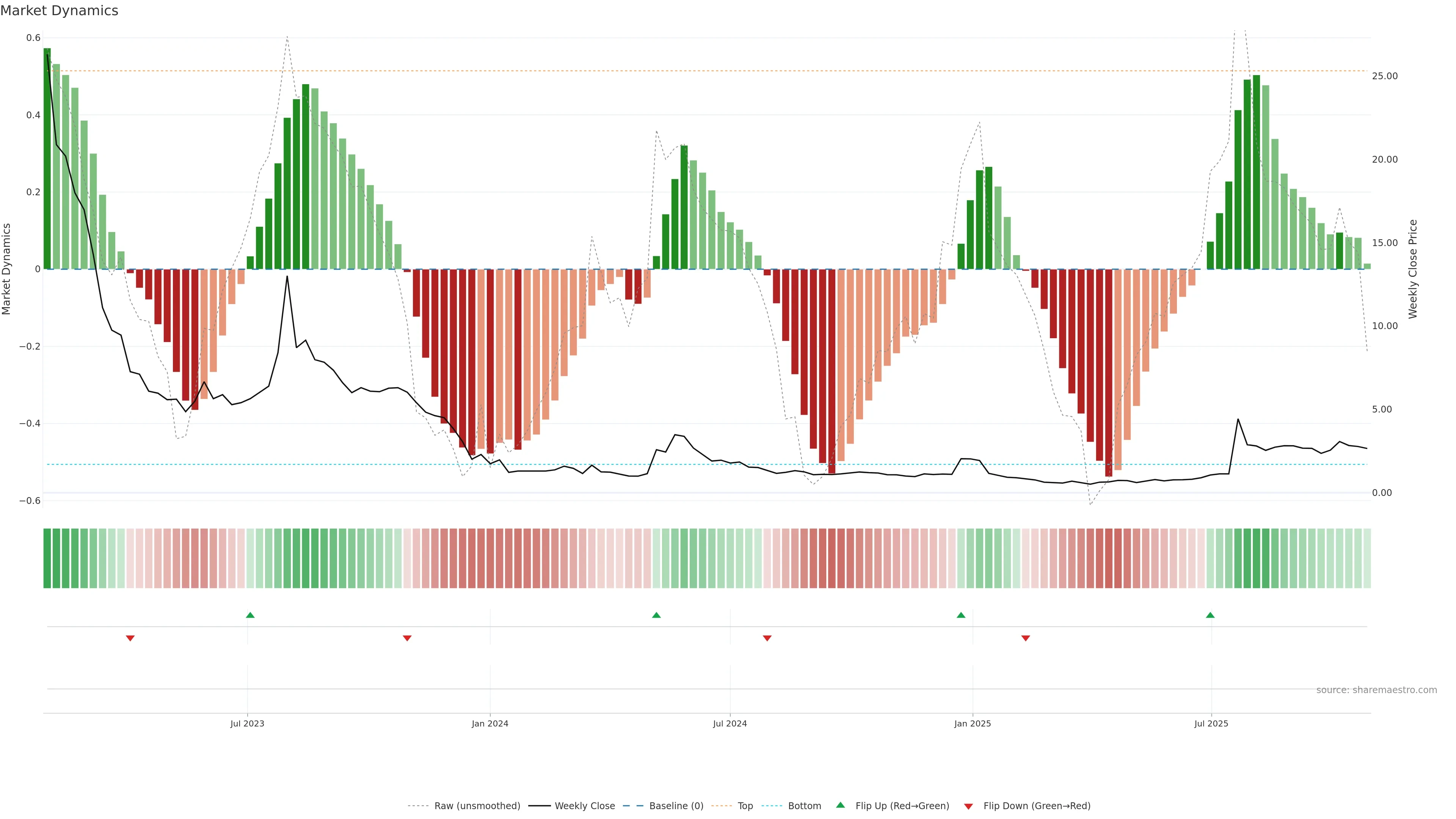Click the red flip-down triangle after Jul 2024
Image resolution: width=1456 pixels, height=819 pixels.
click(767, 638)
